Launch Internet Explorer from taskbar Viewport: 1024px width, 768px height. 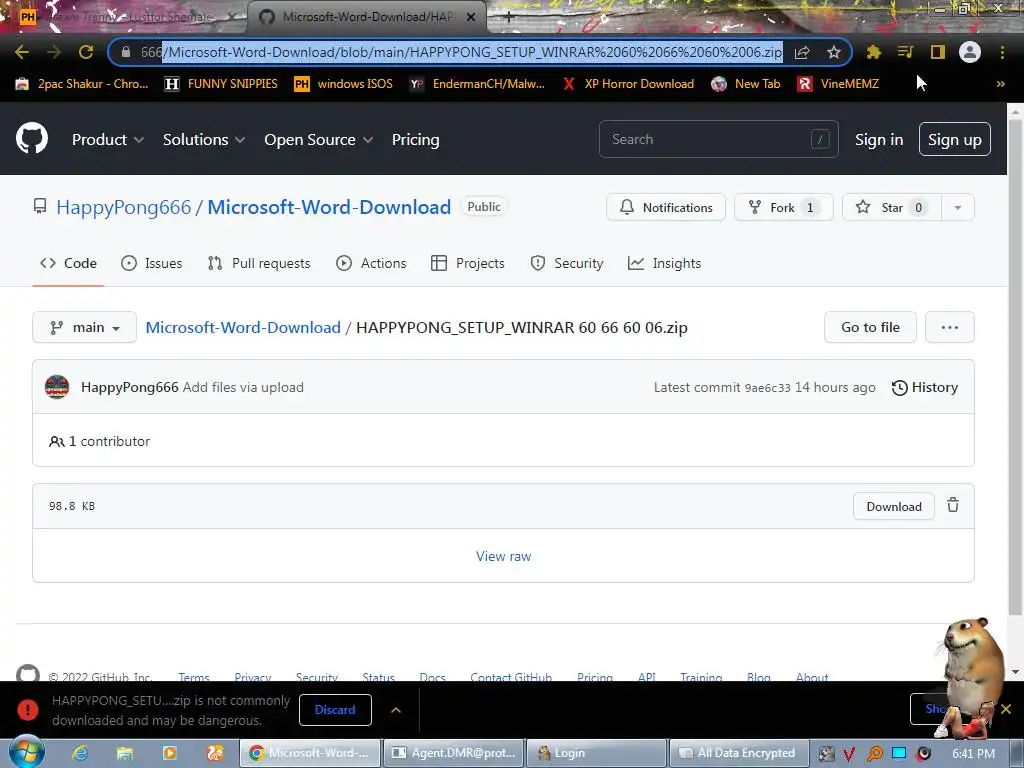(80, 753)
